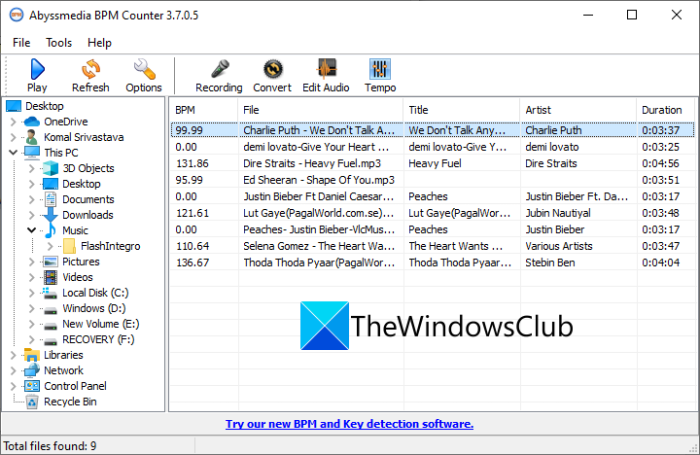
Task: Select the Recycle Bin icon
Action: click(32, 402)
